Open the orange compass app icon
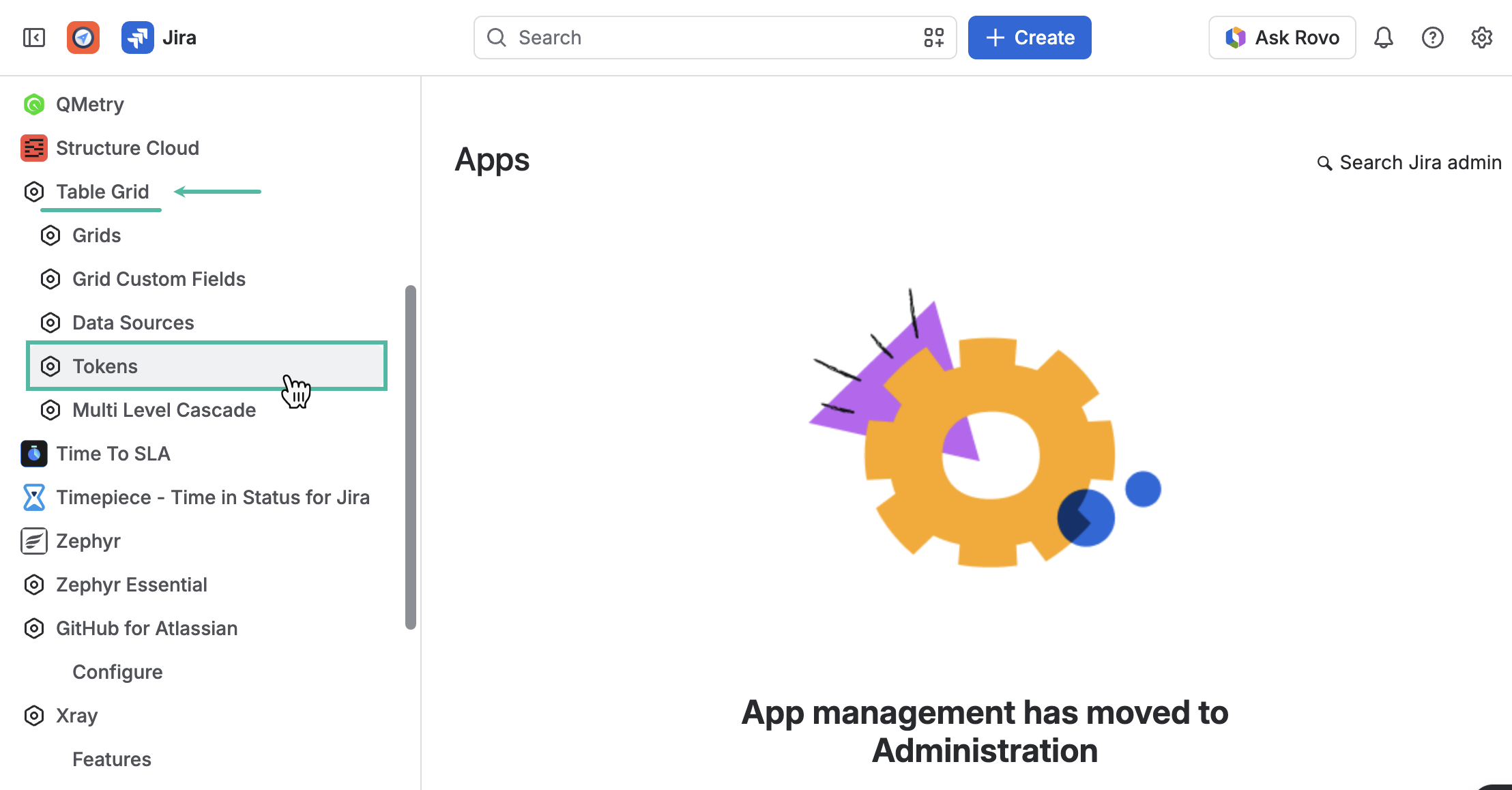 click(x=83, y=38)
